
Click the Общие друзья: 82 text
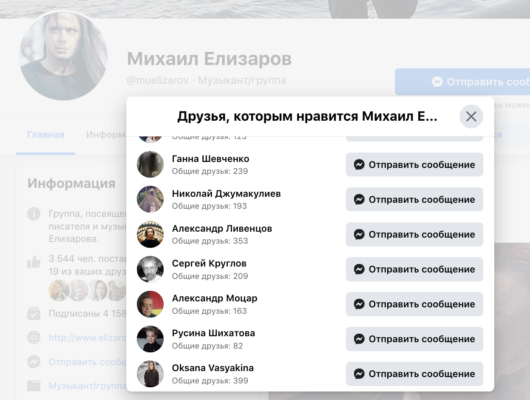pos(207,346)
